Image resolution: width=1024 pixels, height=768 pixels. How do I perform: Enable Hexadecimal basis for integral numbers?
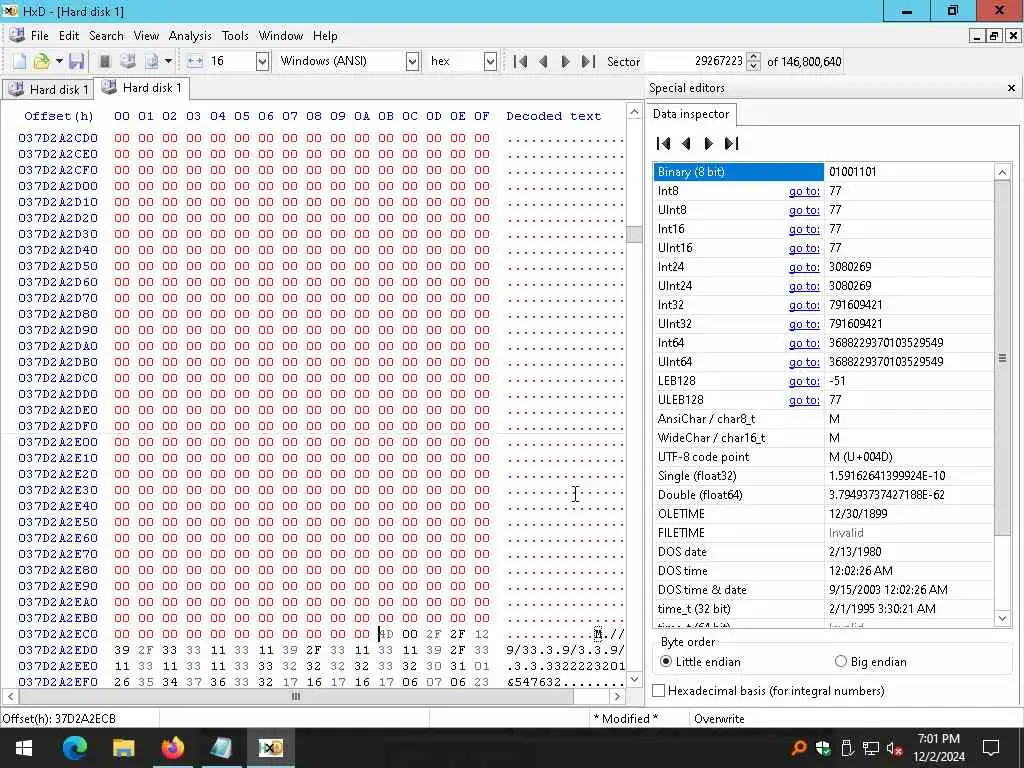769,690
